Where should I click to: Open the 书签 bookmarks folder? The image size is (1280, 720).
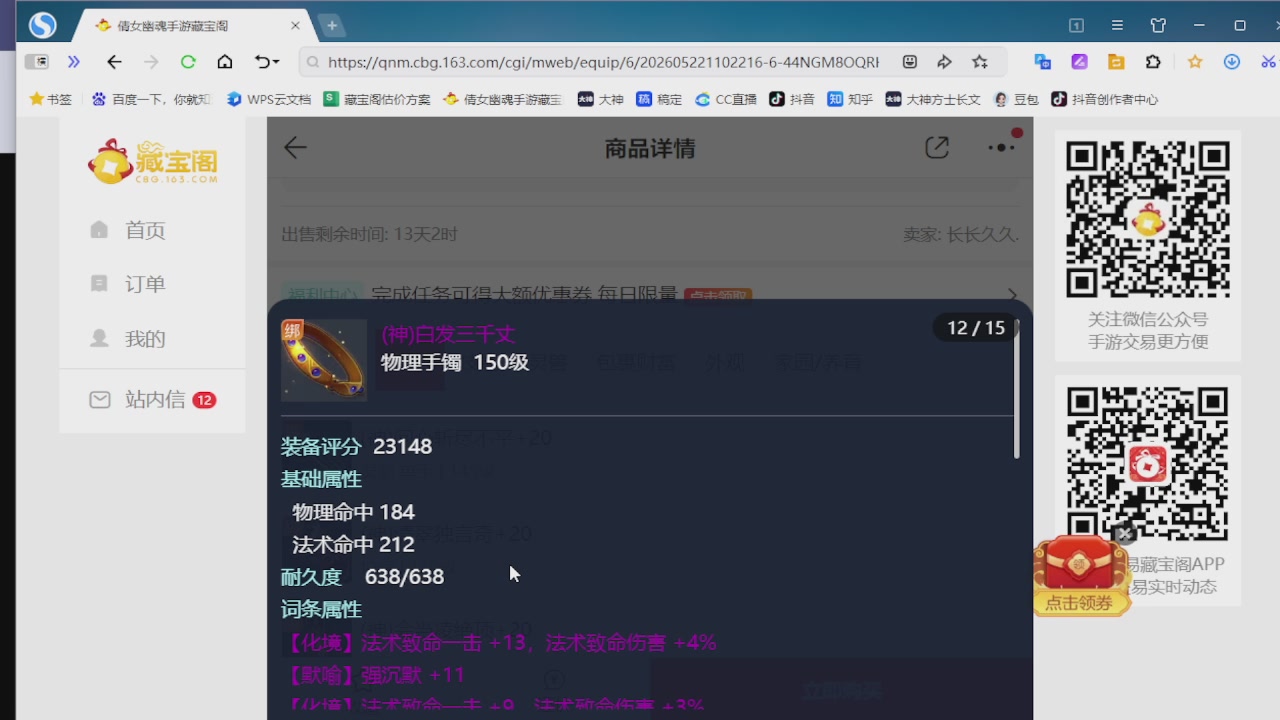pos(51,99)
